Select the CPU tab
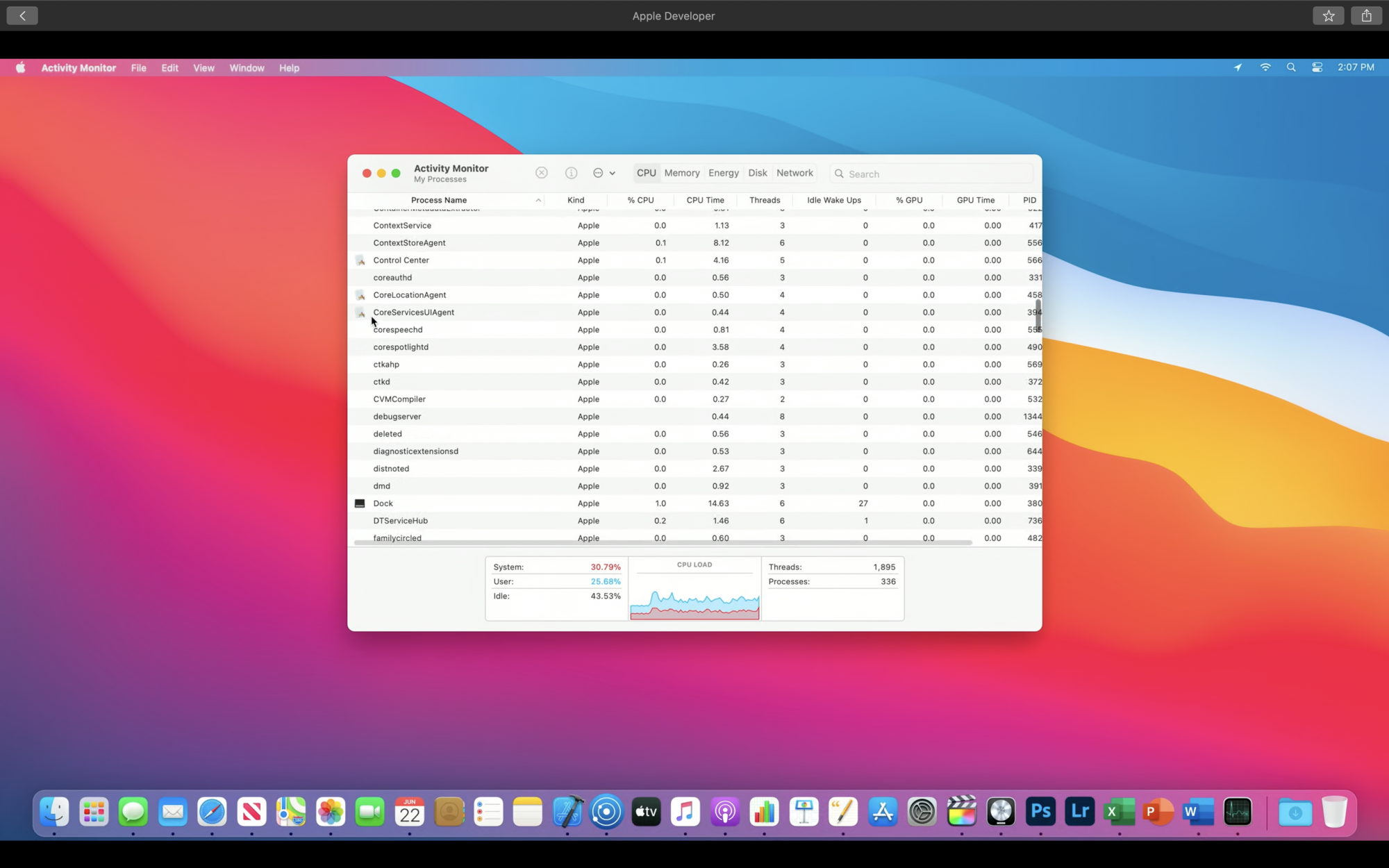Viewport: 1389px width, 868px height. tap(646, 173)
